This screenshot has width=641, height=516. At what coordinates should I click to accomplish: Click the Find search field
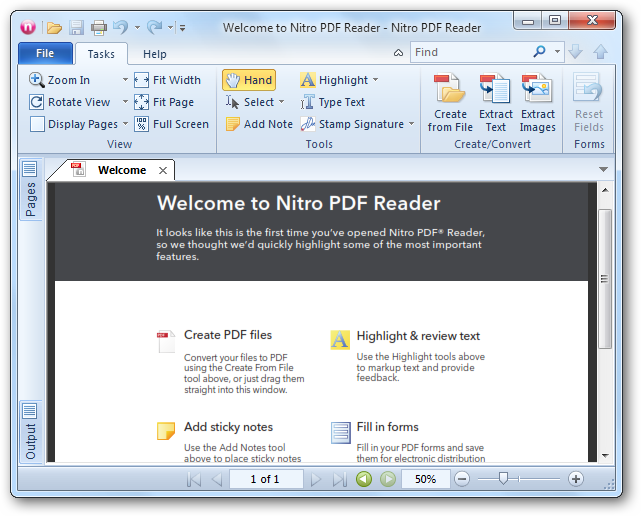[x=470, y=52]
